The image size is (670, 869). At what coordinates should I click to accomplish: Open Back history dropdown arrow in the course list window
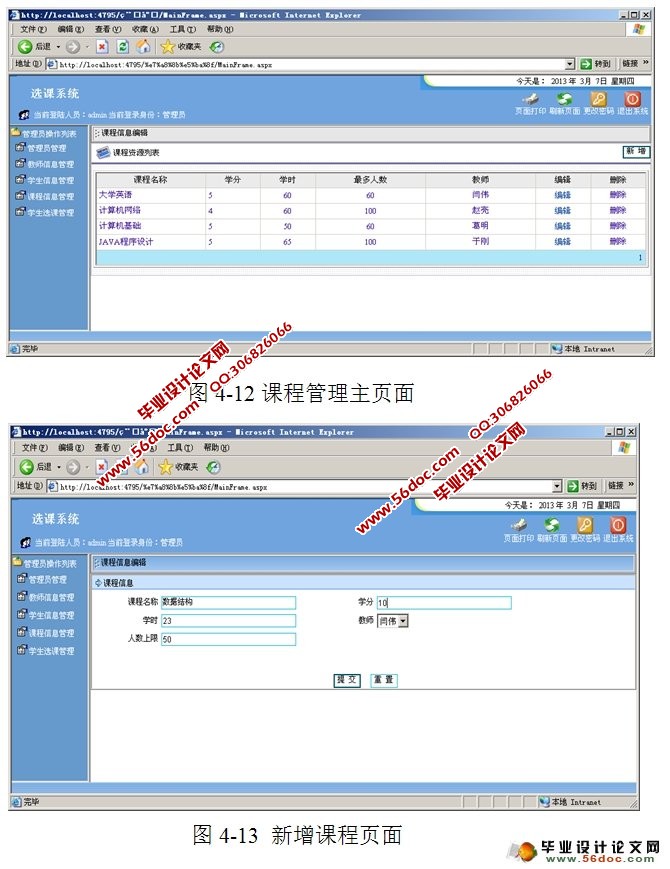point(59,47)
